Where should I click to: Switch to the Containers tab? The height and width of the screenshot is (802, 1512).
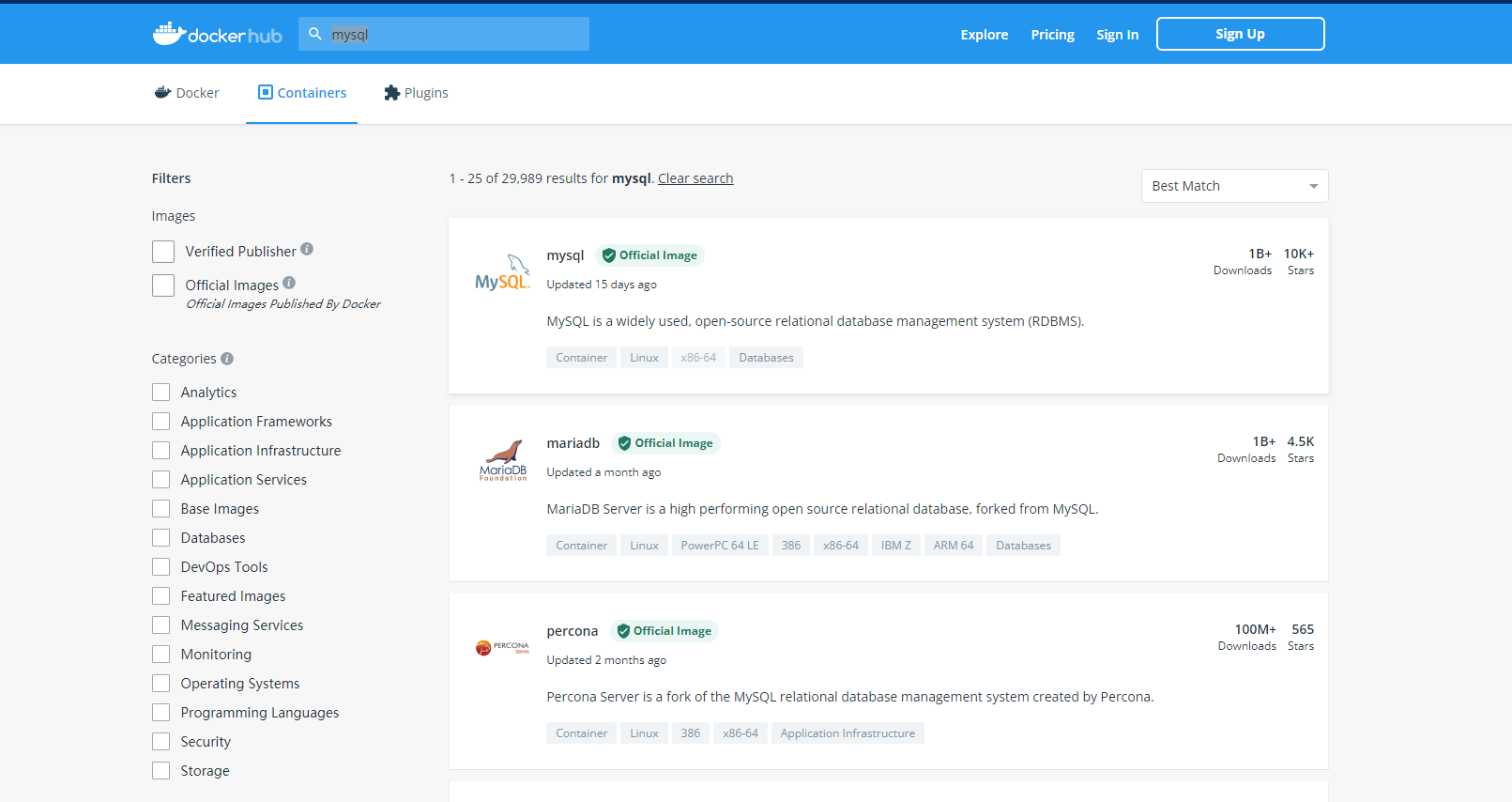302,93
